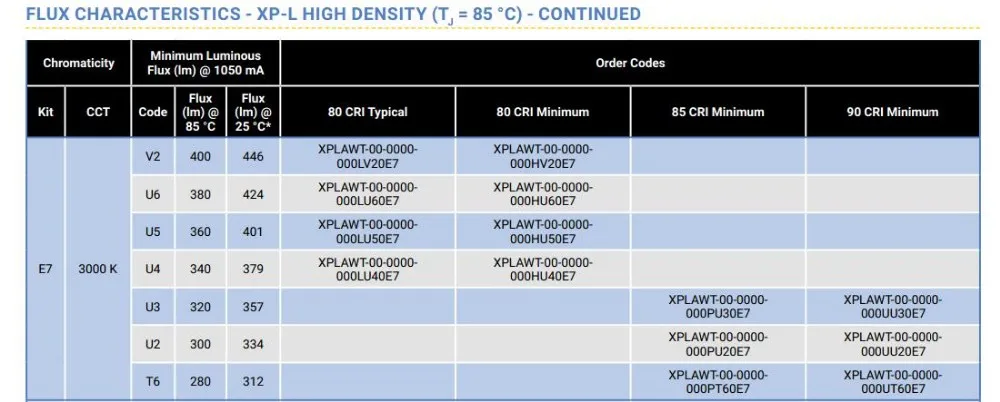This screenshot has height=402, width=1000.
Task: Select flux value '340' in U4 row
Action: [x=200, y=269]
